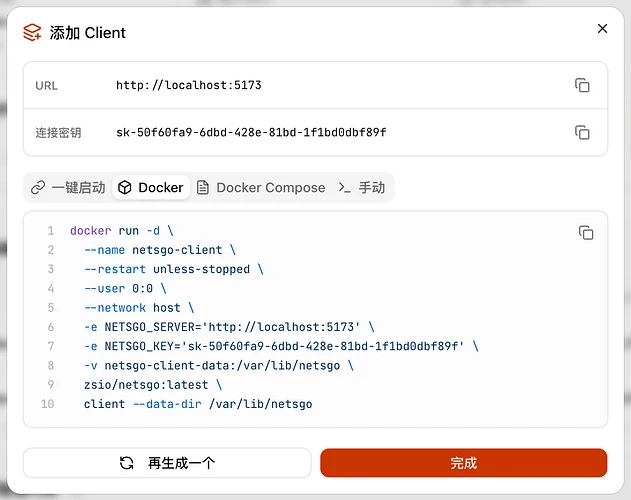Click the layers-plus icon beside 添加 Client
The image size is (631, 500).
(32, 32)
